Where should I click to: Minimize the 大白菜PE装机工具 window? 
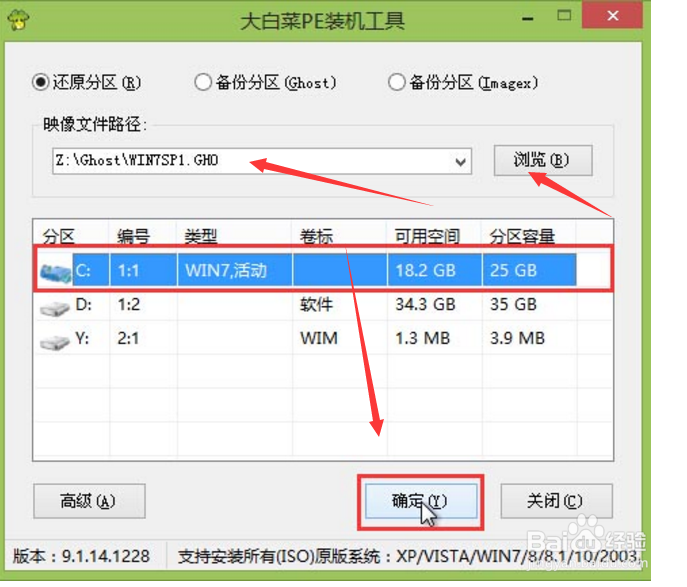tap(528, 18)
